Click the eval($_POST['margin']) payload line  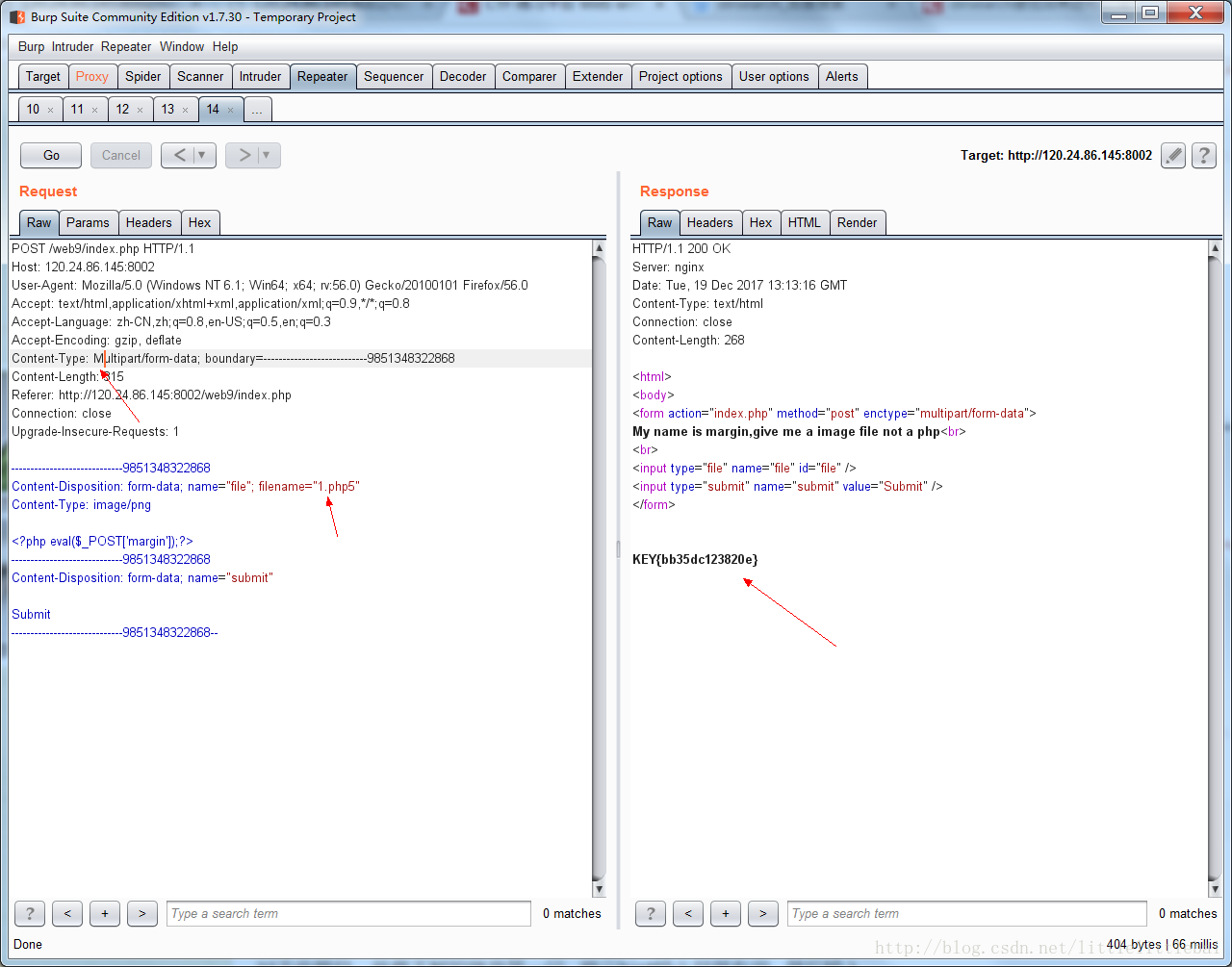(x=102, y=542)
